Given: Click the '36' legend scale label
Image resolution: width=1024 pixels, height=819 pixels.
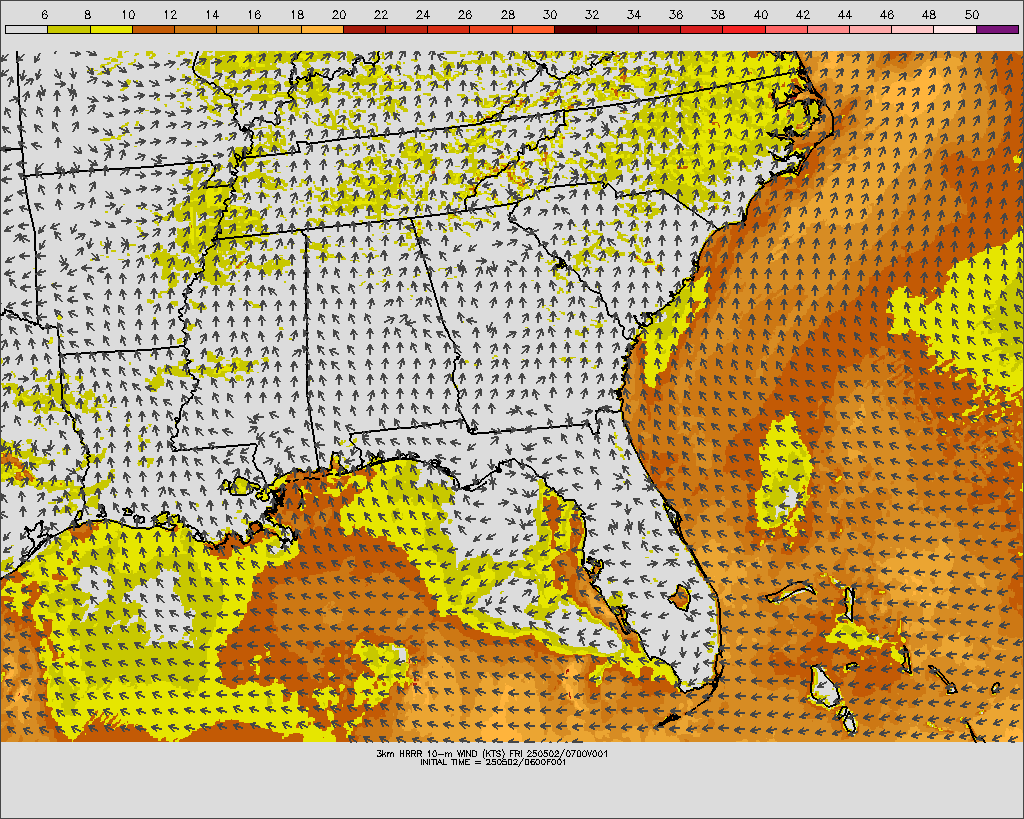Looking at the screenshot, I should 676,14.
